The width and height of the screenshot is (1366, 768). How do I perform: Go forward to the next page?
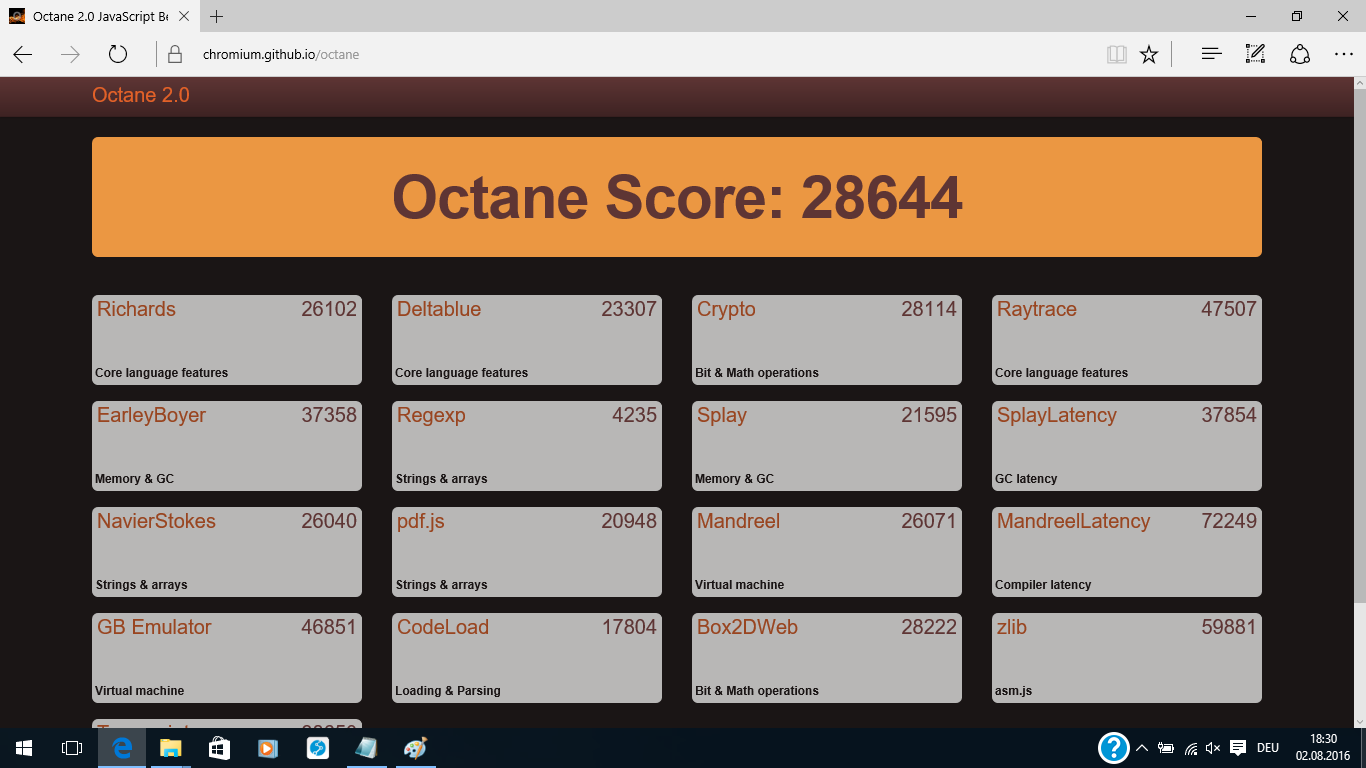(x=70, y=54)
